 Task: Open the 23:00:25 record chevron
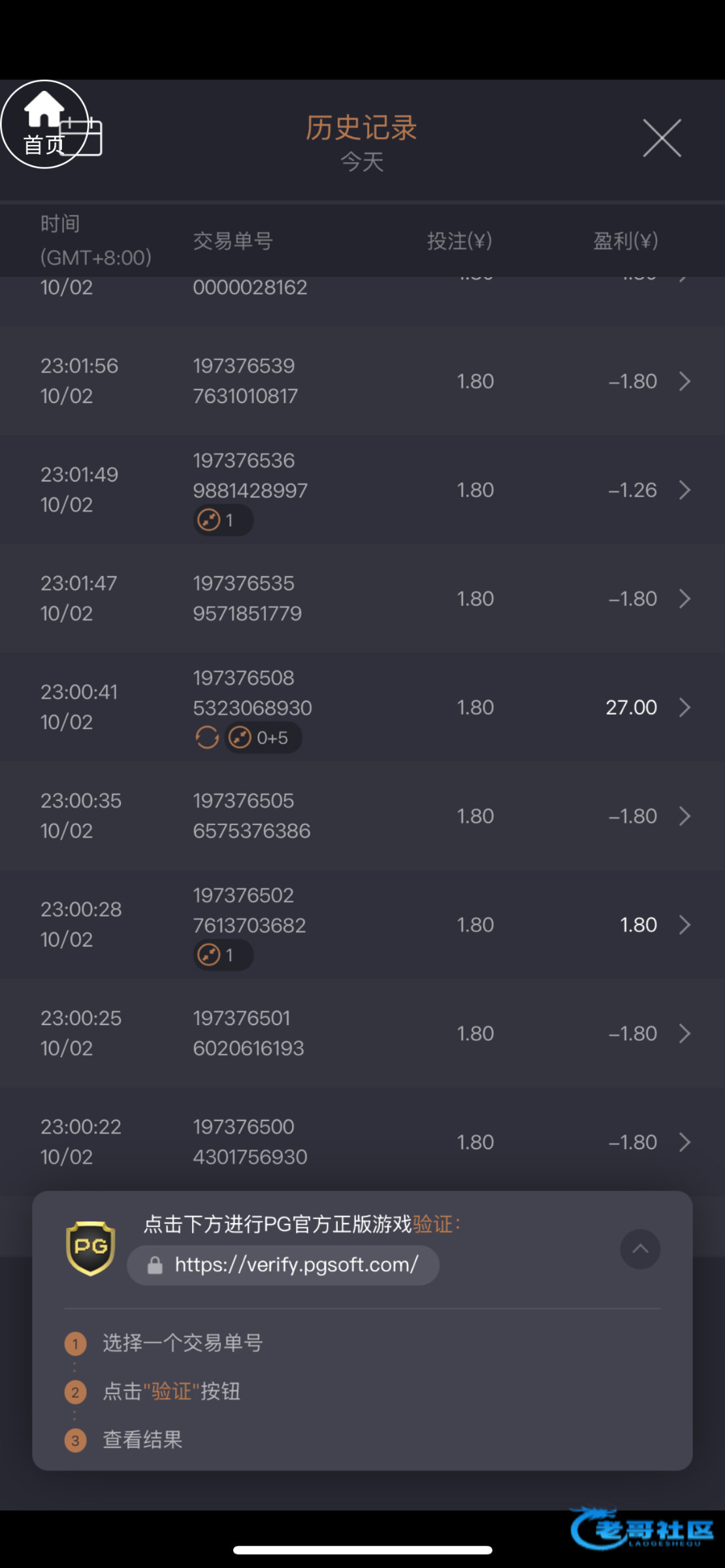pos(685,1034)
